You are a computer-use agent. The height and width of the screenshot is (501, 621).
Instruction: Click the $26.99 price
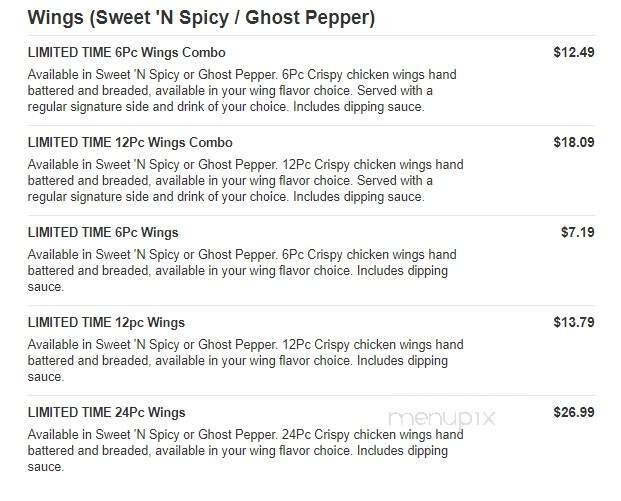573,412
